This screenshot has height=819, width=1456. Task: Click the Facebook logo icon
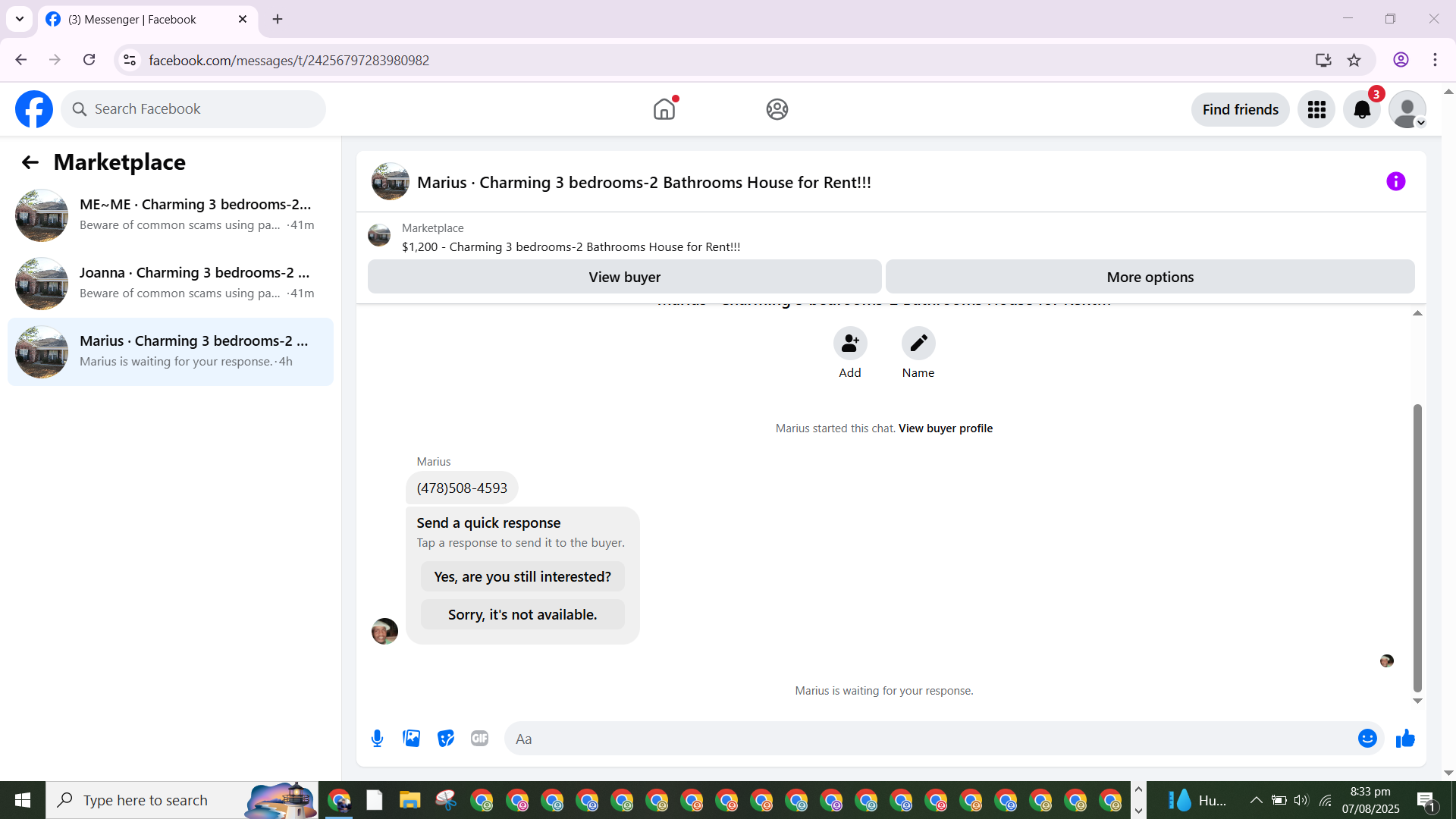34,109
